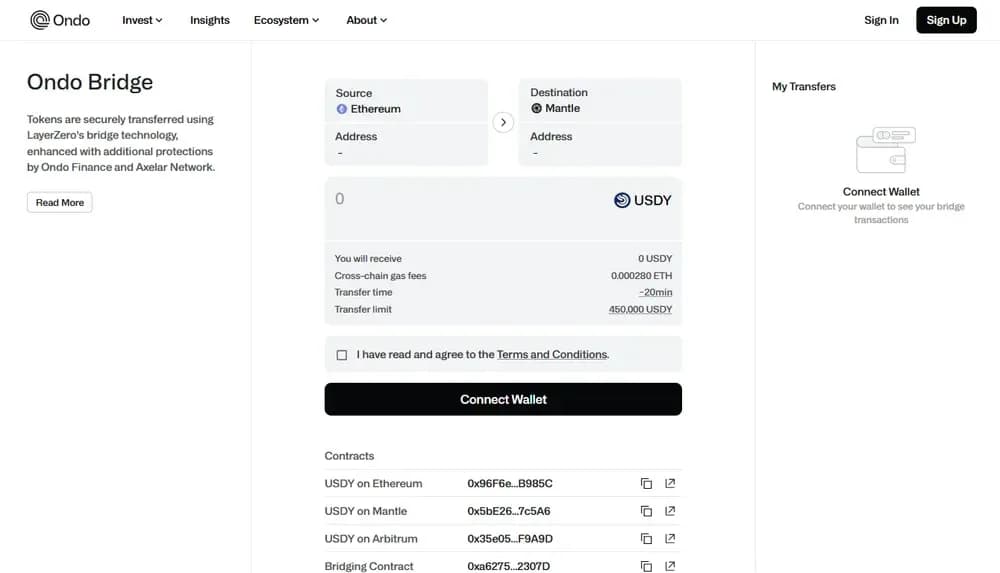Click address text 0x96F6e...B985C
Image resolution: width=1000 pixels, height=573 pixels.
(510, 484)
